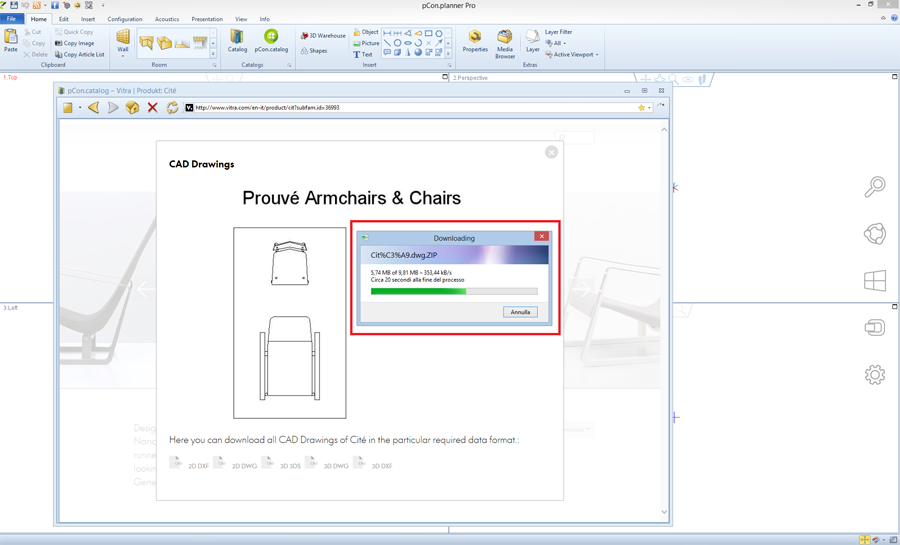Open the File menu
Screen dimensions: 900x545
11,19
